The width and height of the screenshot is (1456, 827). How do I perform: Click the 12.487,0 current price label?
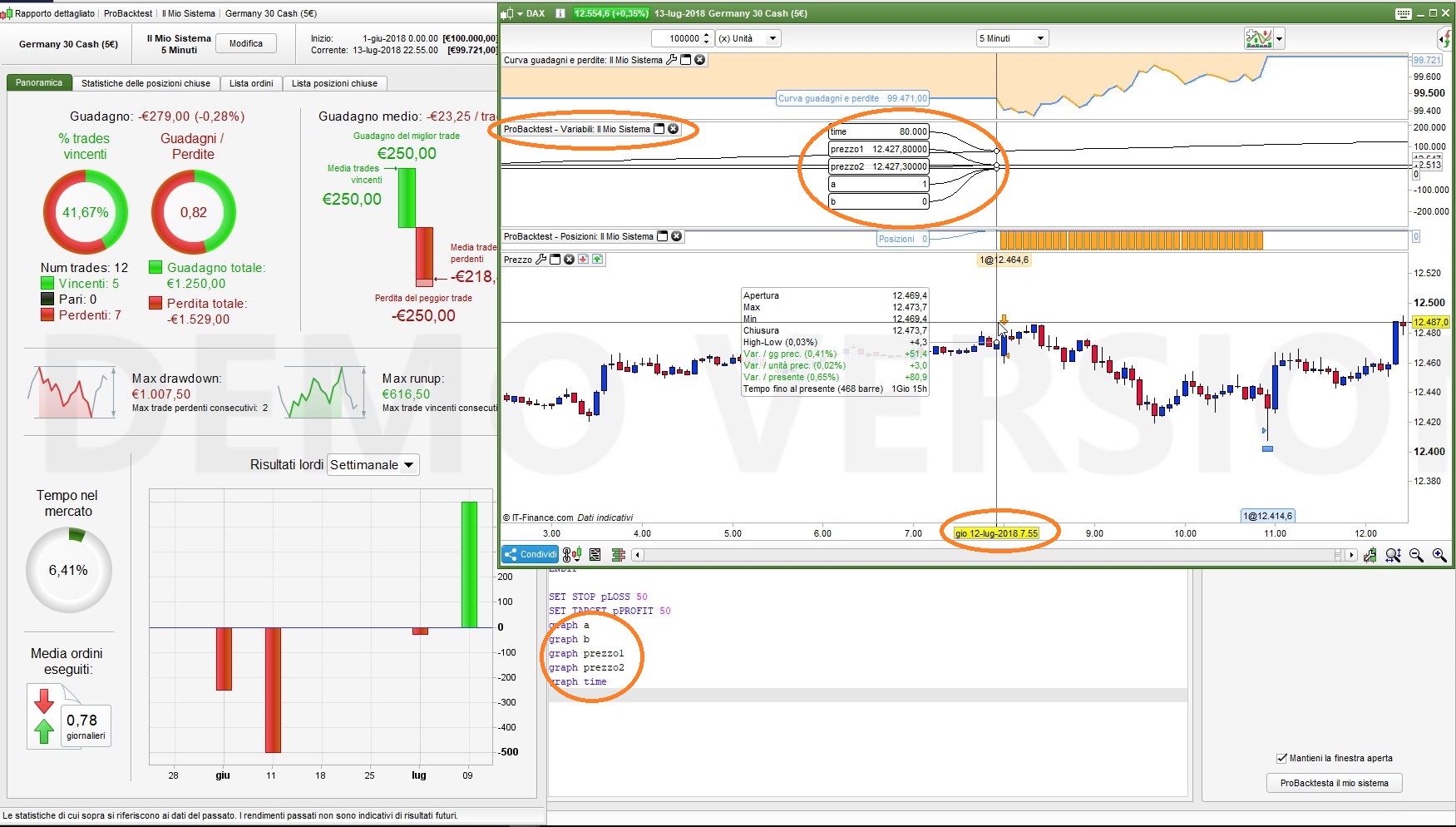pyautogui.click(x=1430, y=322)
